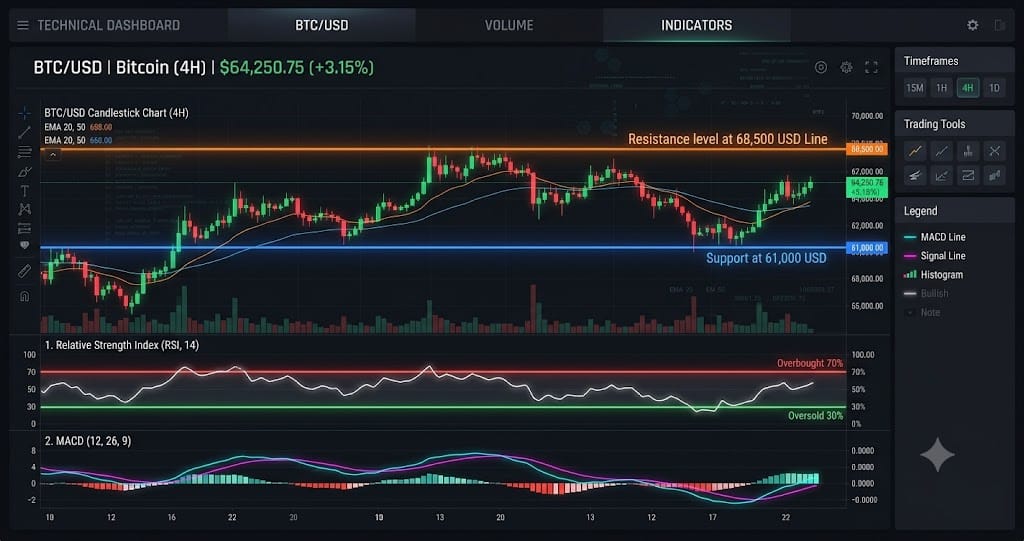The height and width of the screenshot is (541, 1024).
Task: Click the blue EMA value 660.00
Action: (x=101, y=140)
